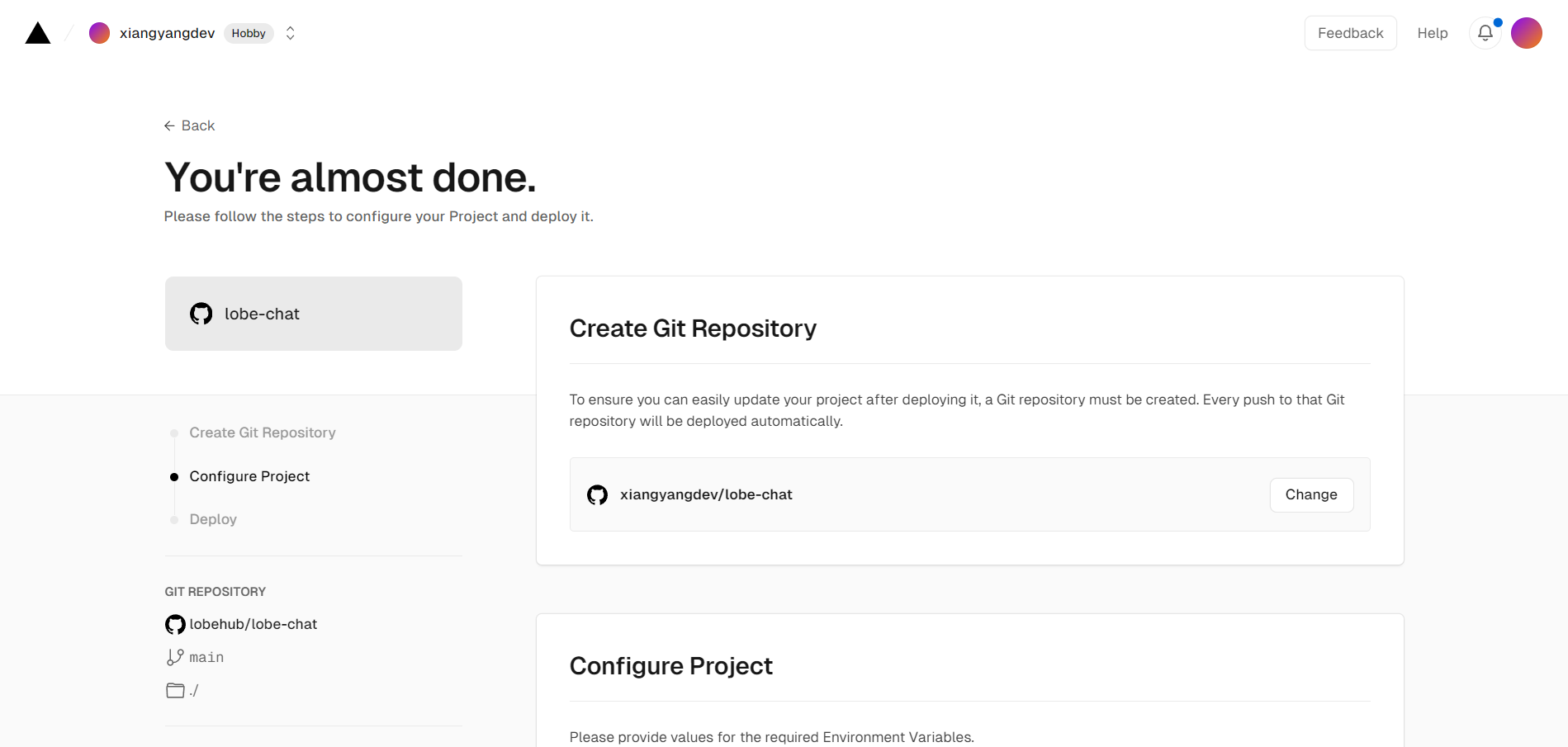This screenshot has width=1568, height=747.
Task: Open the Help menu
Action: 1433,33
